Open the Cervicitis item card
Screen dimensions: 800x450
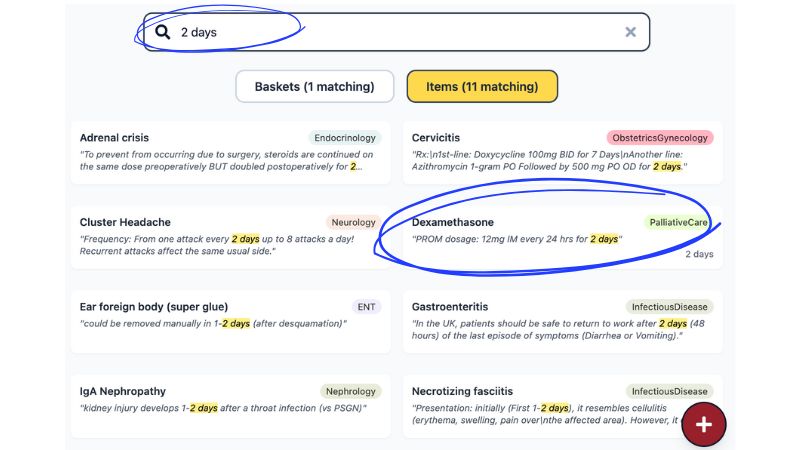(563, 153)
